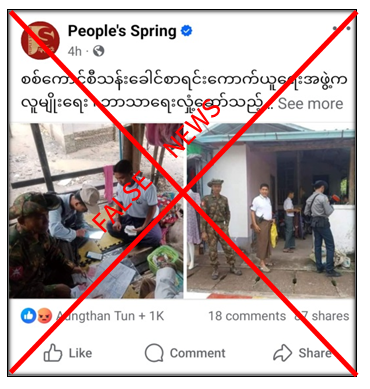Toggle the Like thumbs-up icon
The height and width of the screenshot is (389, 370).
point(53,353)
